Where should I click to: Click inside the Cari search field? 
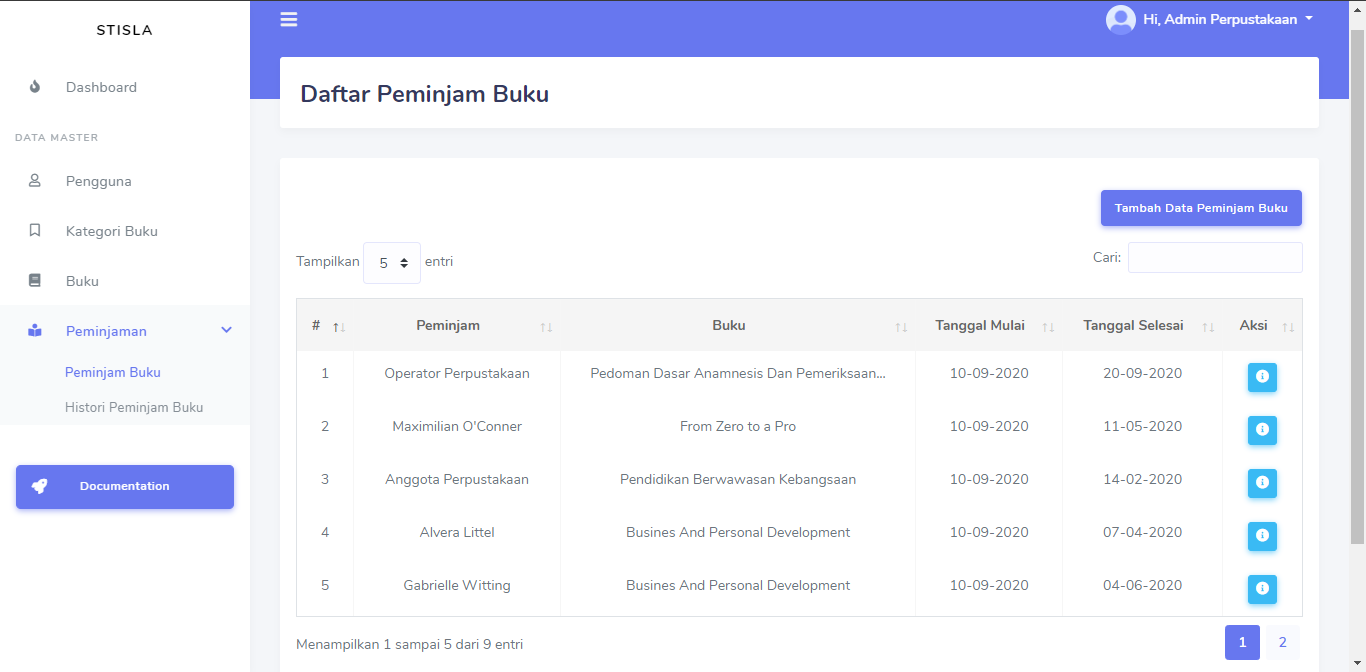[1215, 257]
